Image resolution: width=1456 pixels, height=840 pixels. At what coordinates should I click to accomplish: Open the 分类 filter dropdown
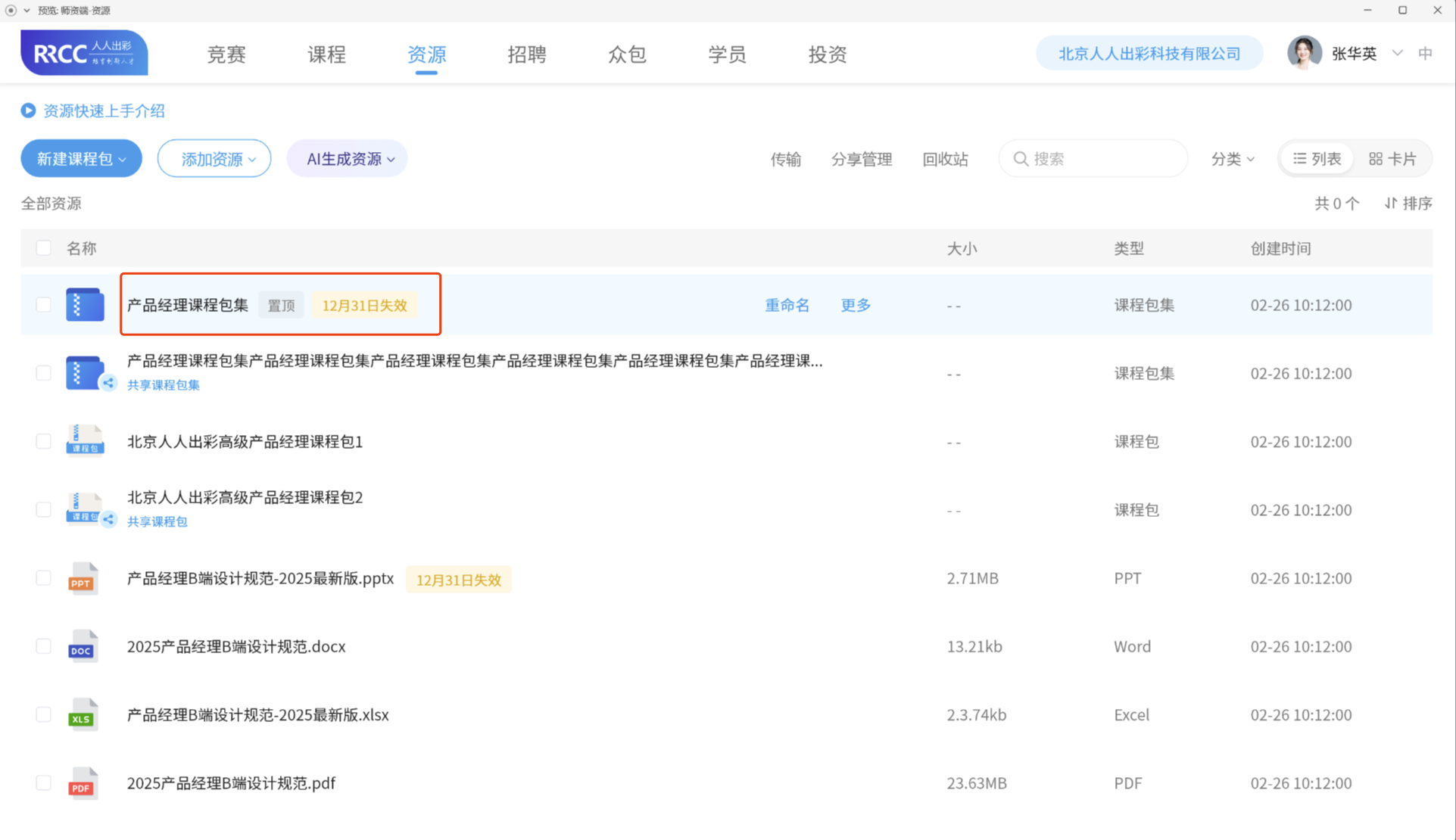click(1232, 159)
